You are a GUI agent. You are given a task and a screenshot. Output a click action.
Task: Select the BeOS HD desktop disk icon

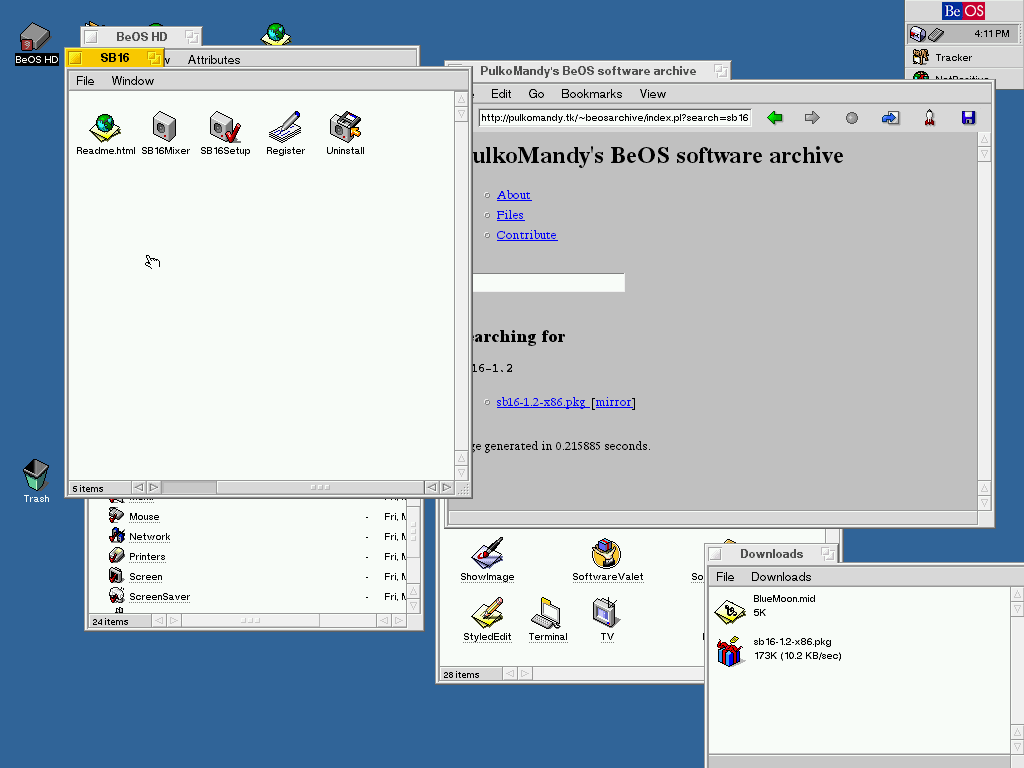(x=36, y=37)
